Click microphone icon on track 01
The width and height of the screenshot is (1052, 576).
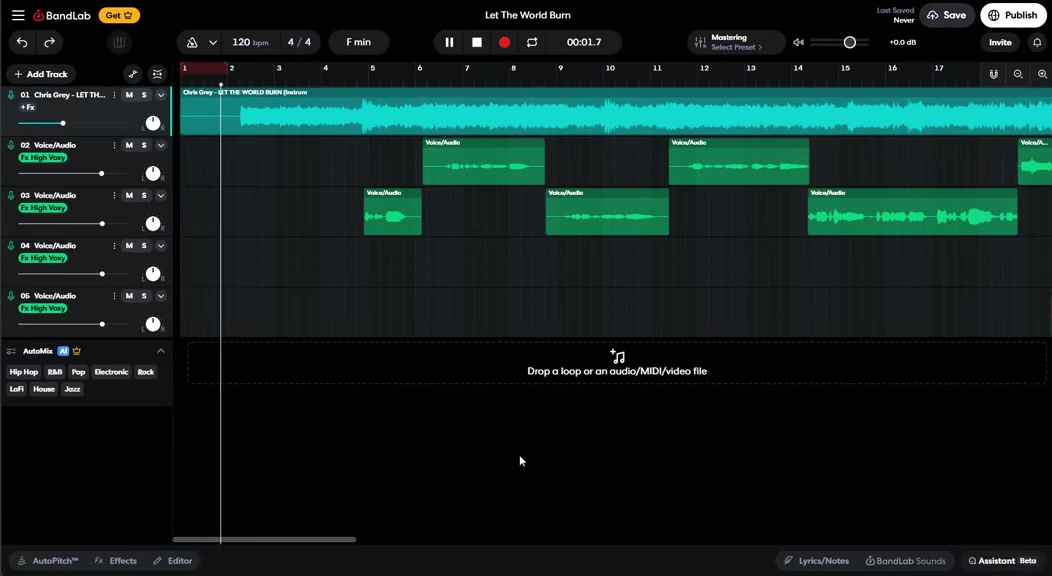point(11,95)
